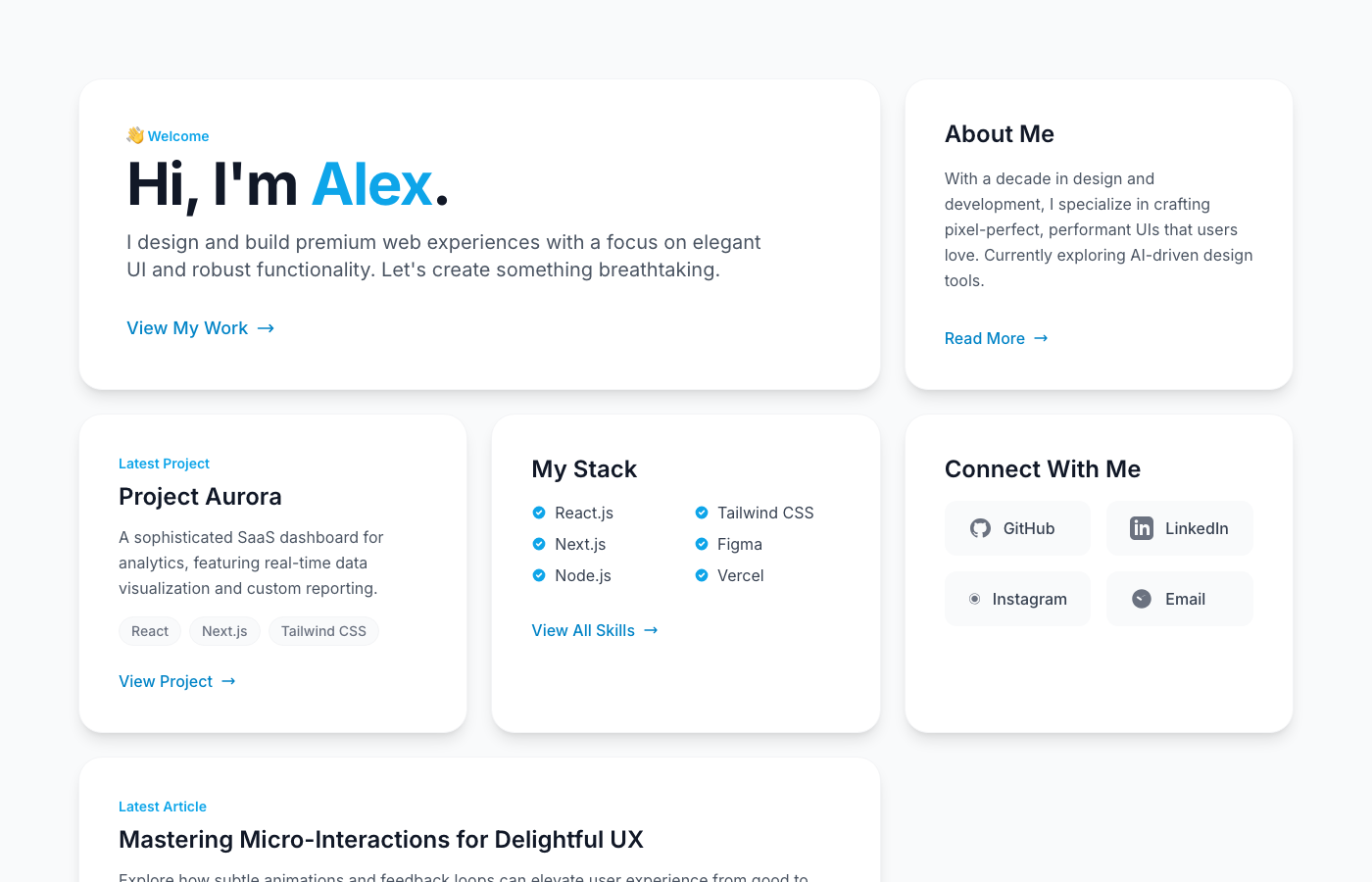Click the React tag chip under Project Aurora
The image size is (1372, 882).
tap(150, 631)
